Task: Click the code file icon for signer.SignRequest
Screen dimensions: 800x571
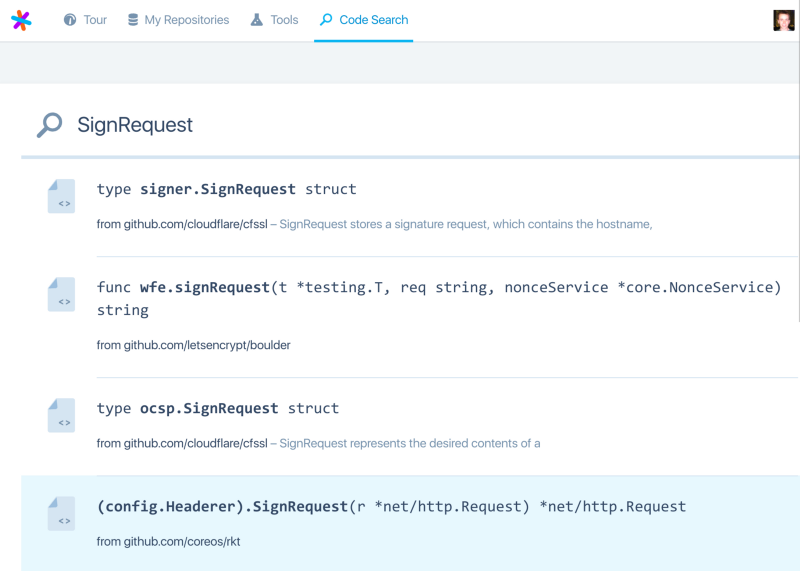Action: pyautogui.click(x=61, y=196)
